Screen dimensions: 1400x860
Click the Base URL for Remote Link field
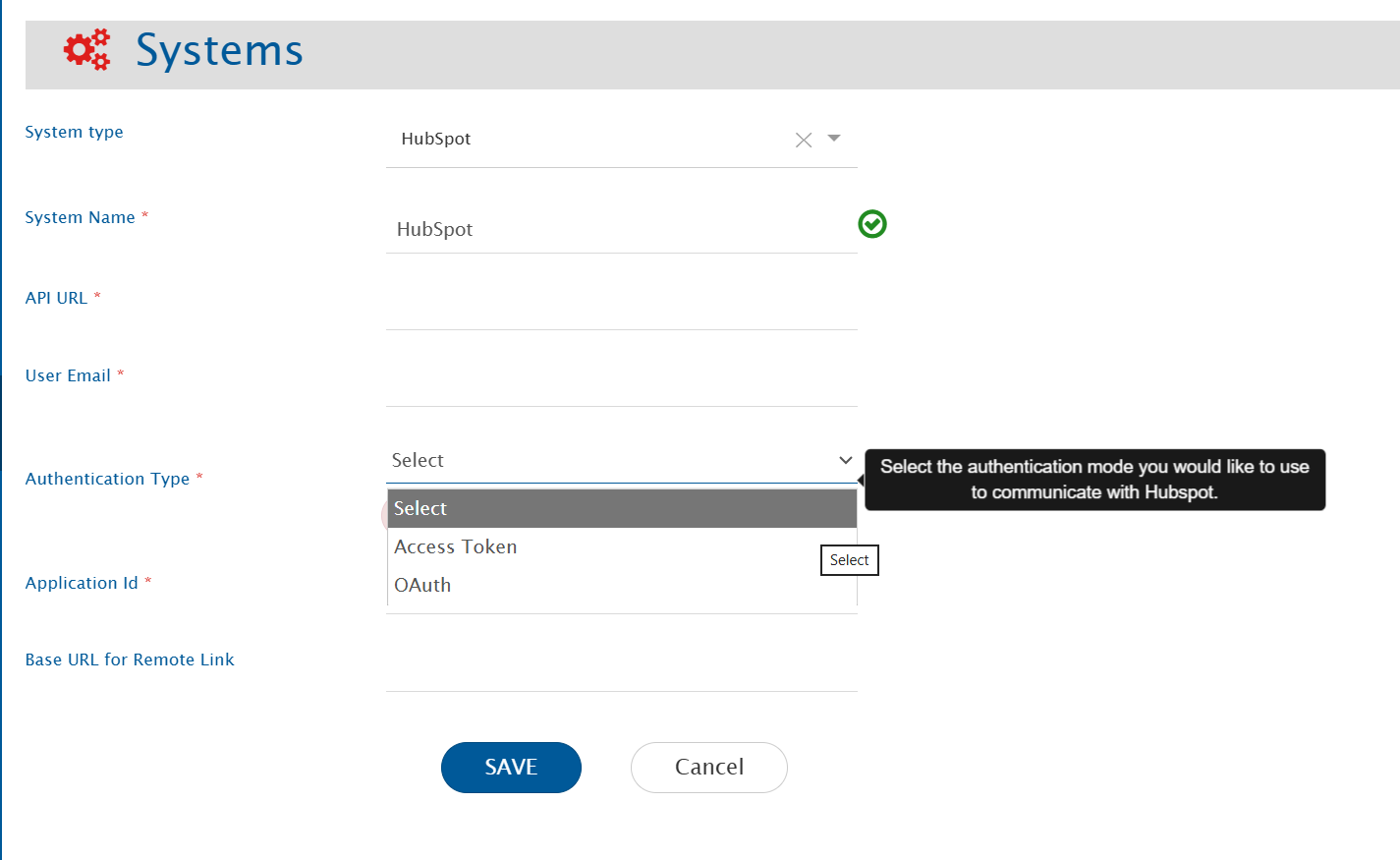point(621,668)
